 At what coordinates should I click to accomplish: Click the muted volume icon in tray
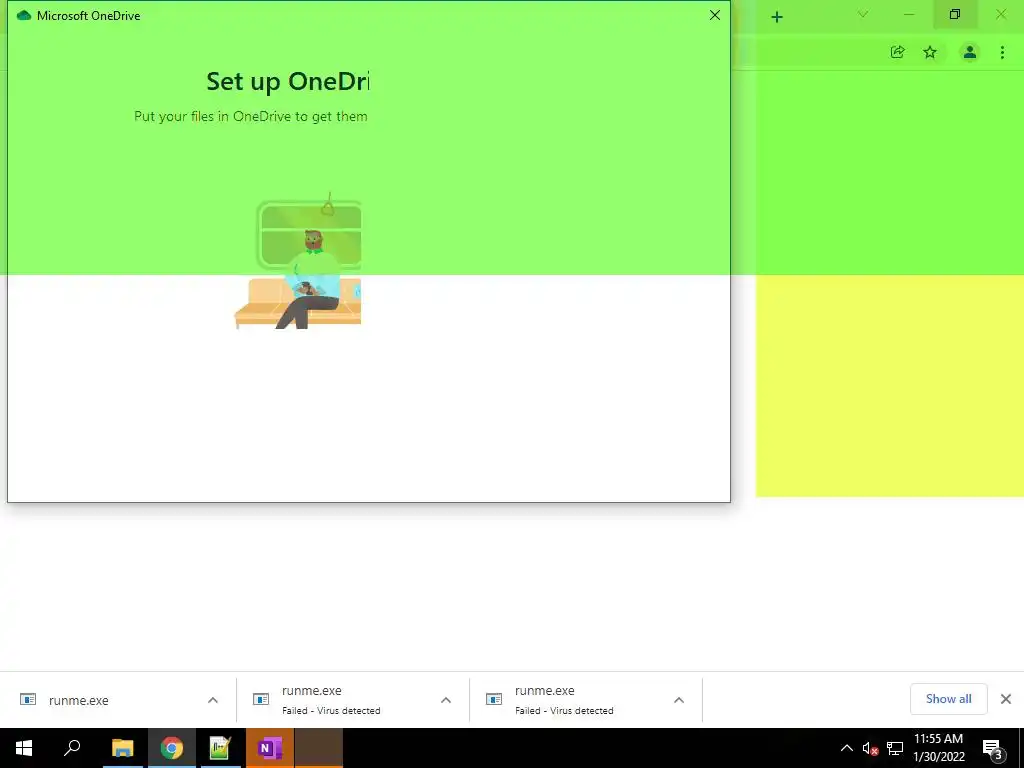pyautogui.click(x=870, y=748)
